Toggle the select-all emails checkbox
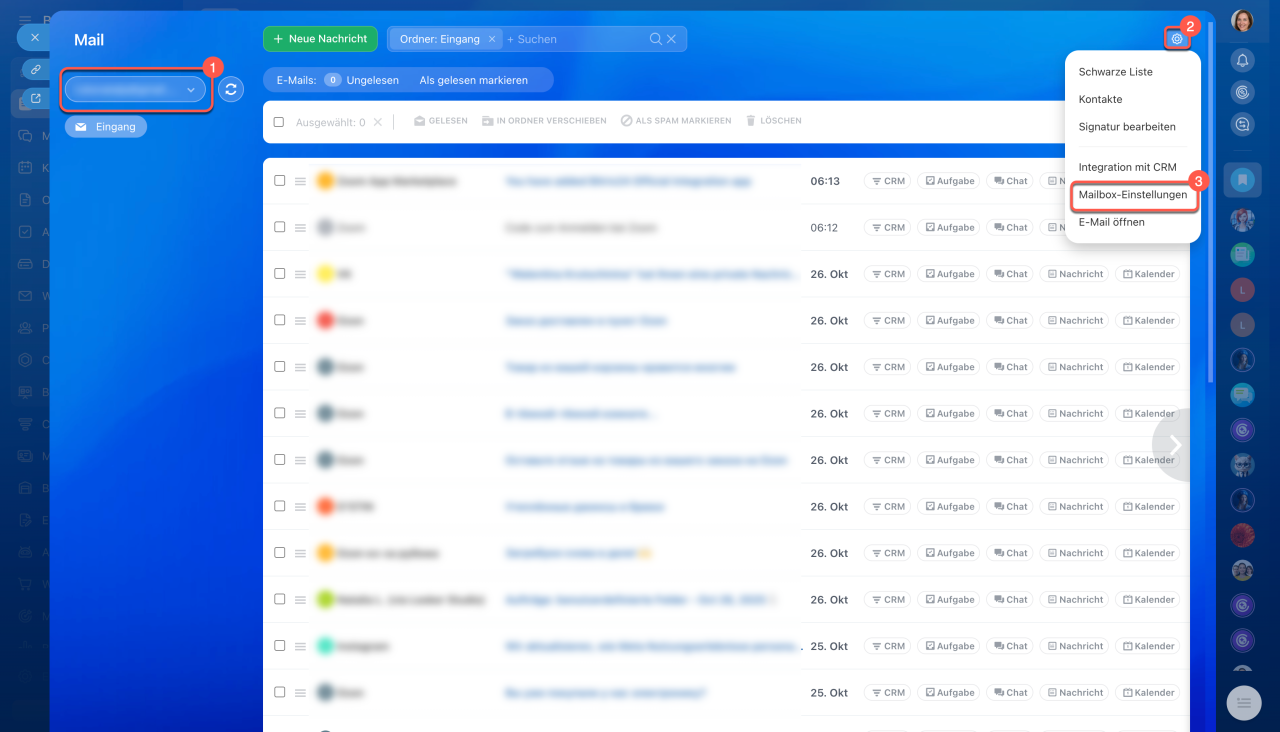 click(280, 122)
